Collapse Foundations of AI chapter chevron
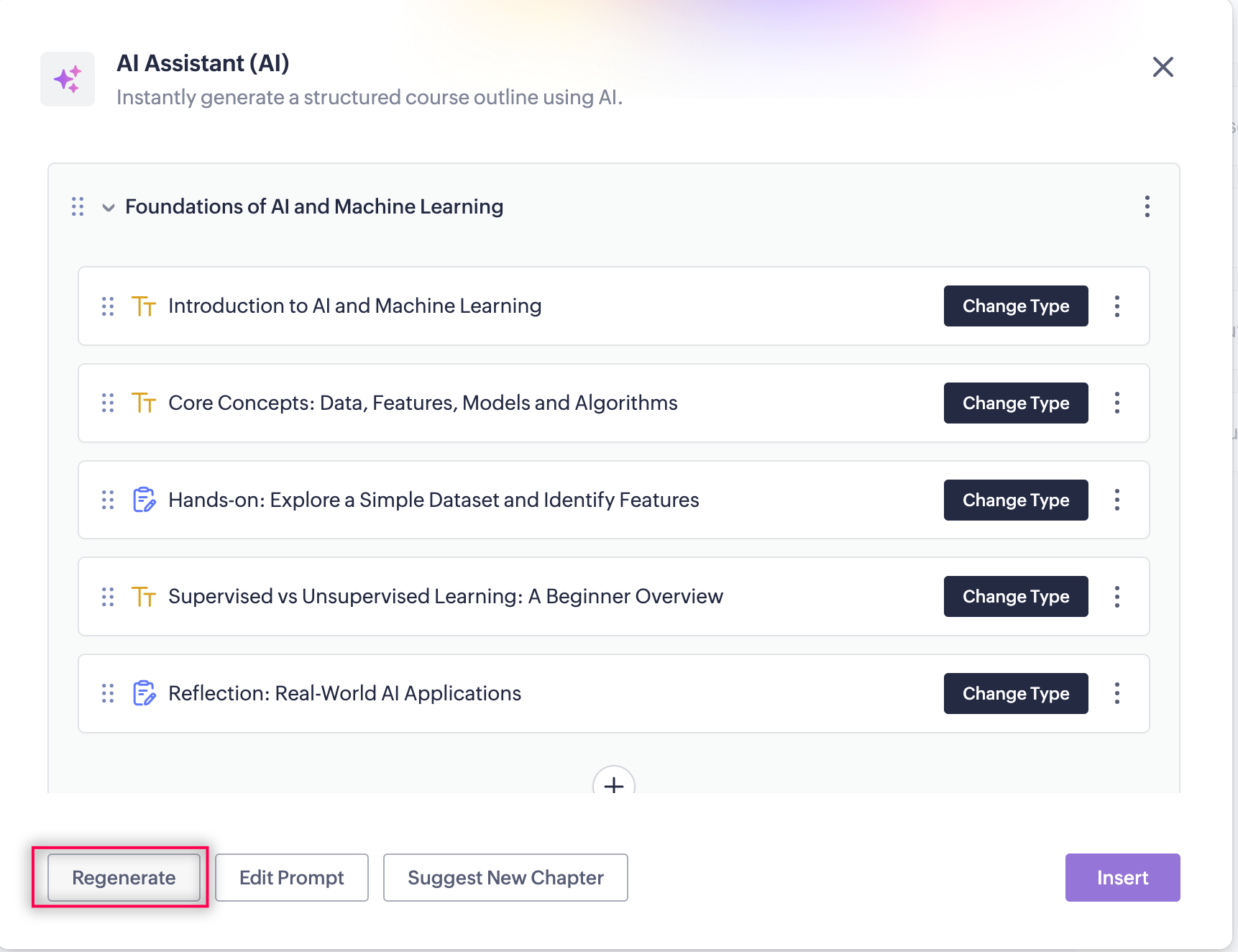This screenshot has height=952, width=1238. pos(109,208)
